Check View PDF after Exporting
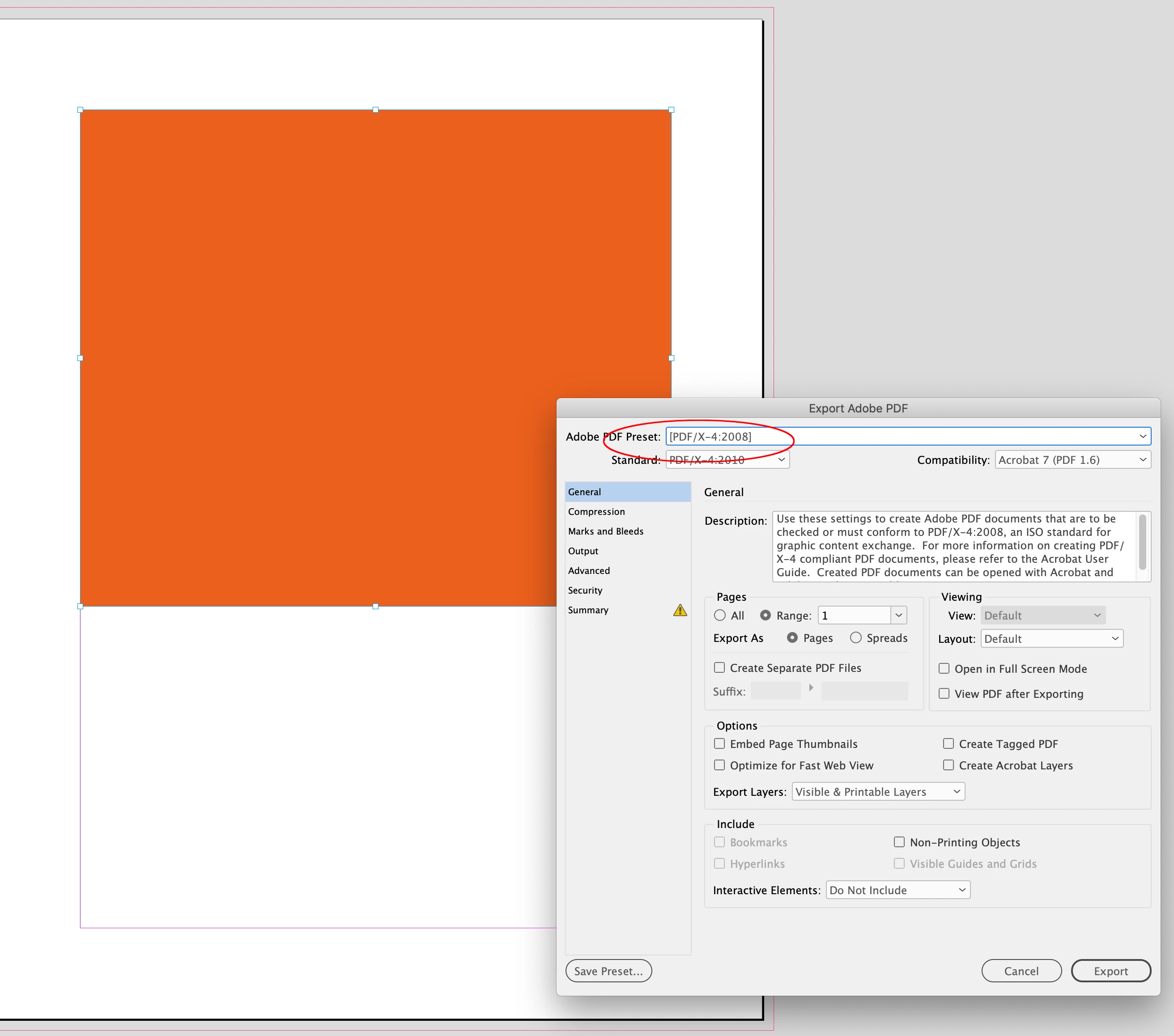This screenshot has height=1036, width=1174. point(944,693)
